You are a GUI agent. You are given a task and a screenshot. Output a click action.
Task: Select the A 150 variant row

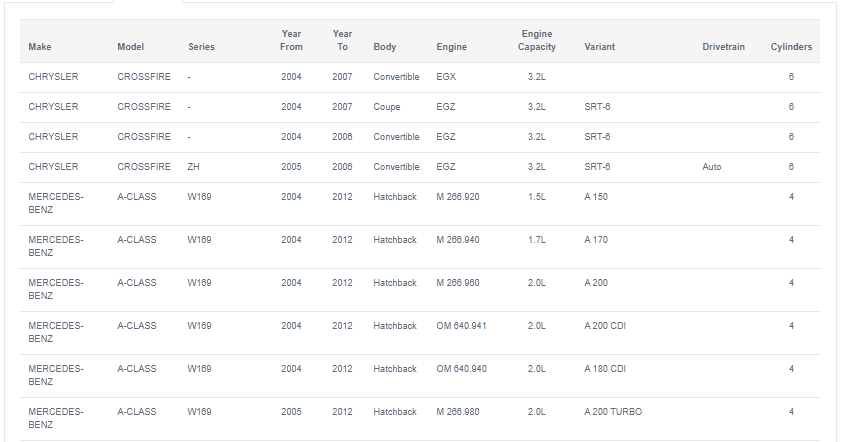click(420, 204)
